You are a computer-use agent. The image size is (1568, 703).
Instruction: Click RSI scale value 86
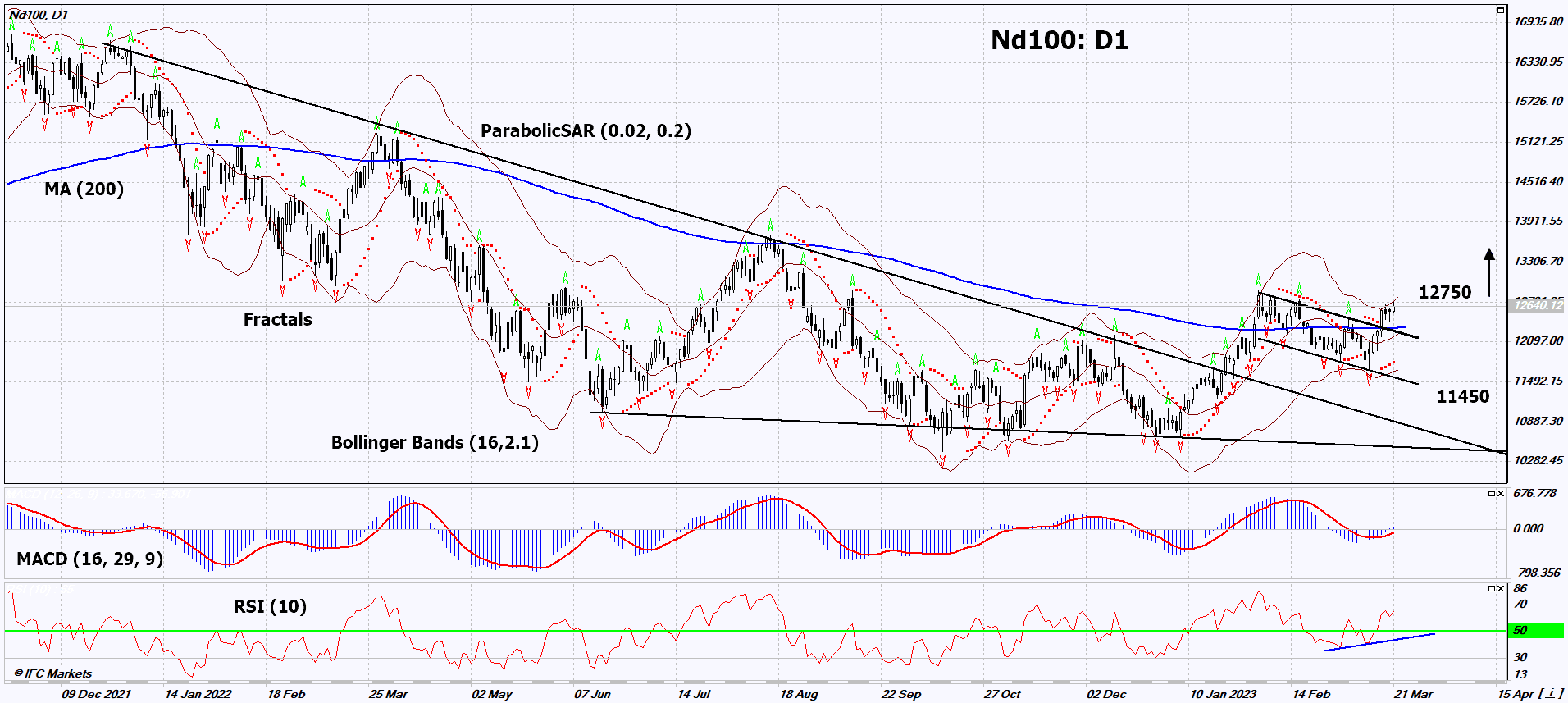click(x=1520, y=588)
